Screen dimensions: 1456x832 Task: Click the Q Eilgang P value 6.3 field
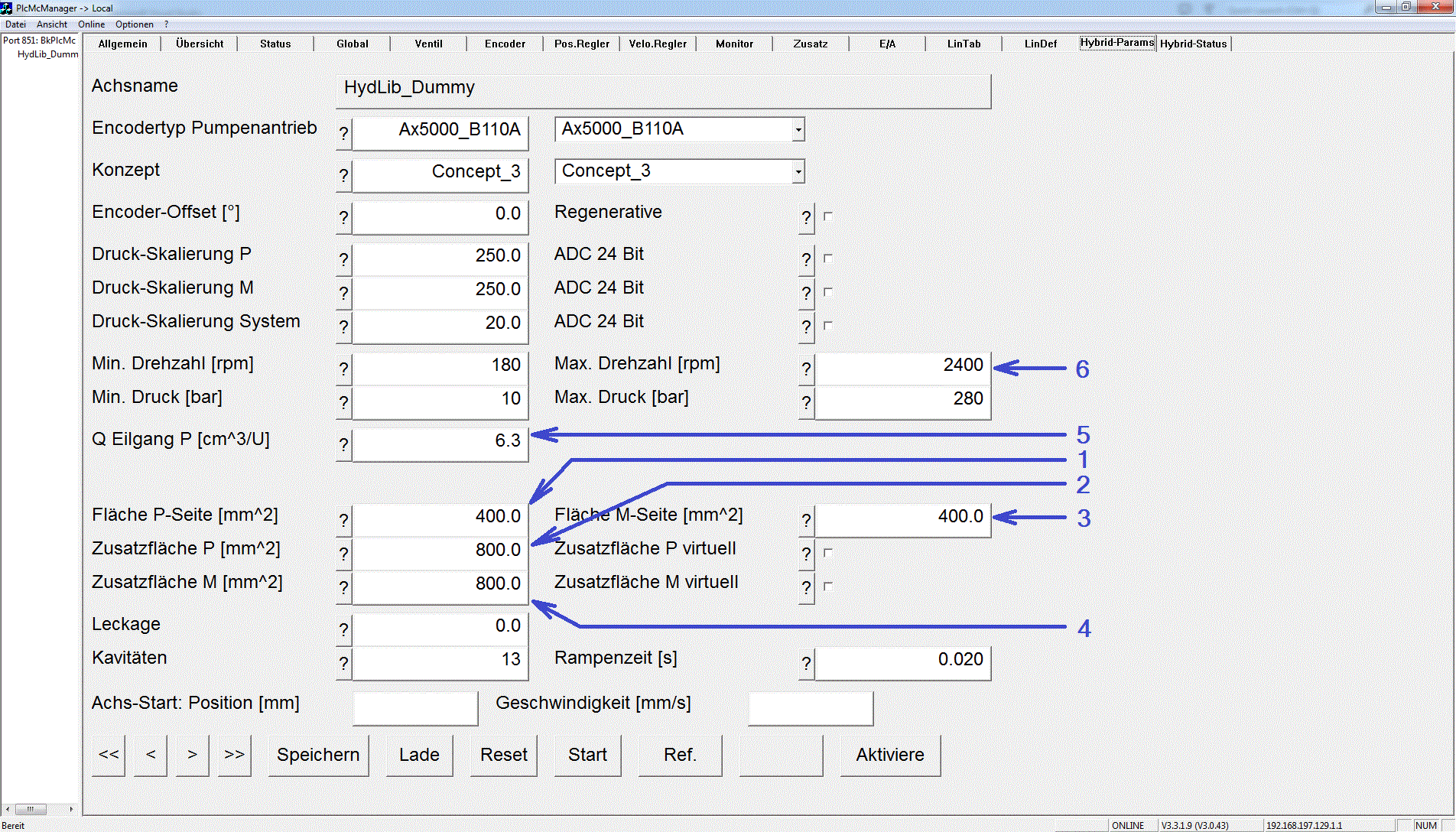point(440,445)
